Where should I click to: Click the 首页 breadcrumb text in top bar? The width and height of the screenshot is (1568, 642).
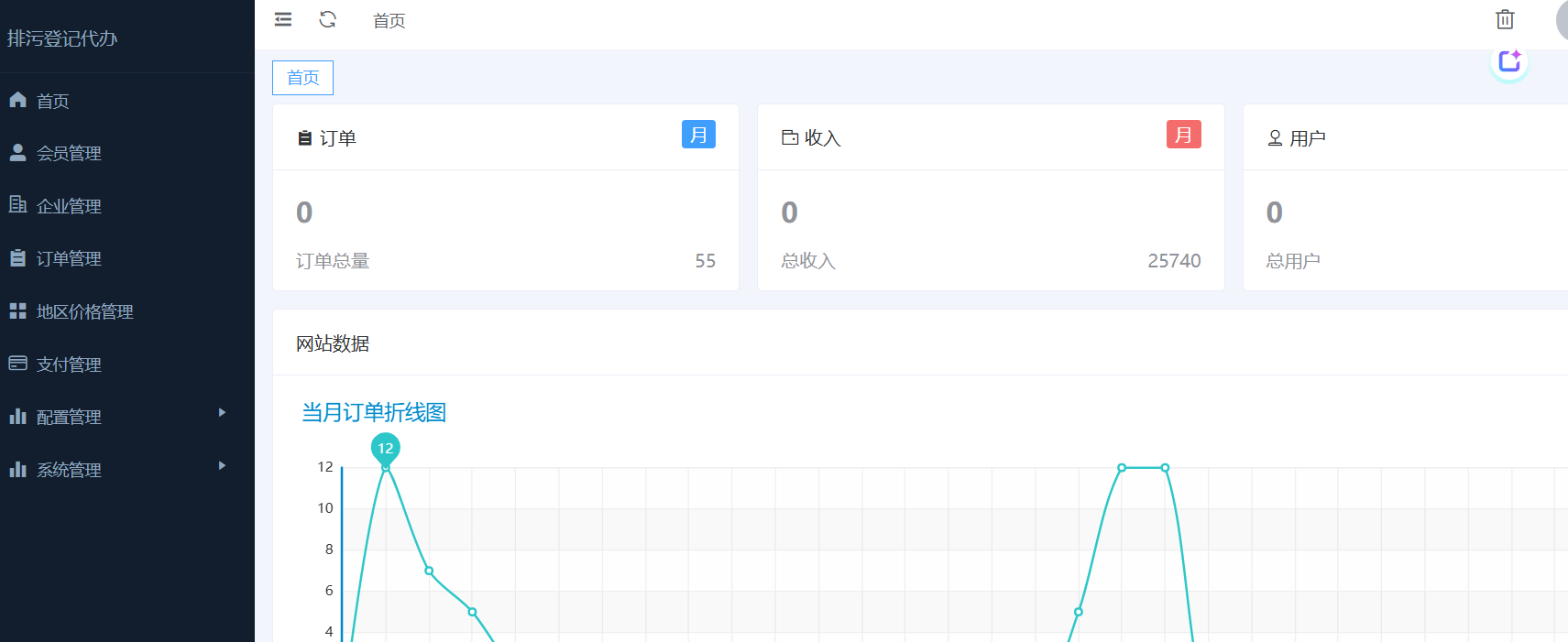389,21
